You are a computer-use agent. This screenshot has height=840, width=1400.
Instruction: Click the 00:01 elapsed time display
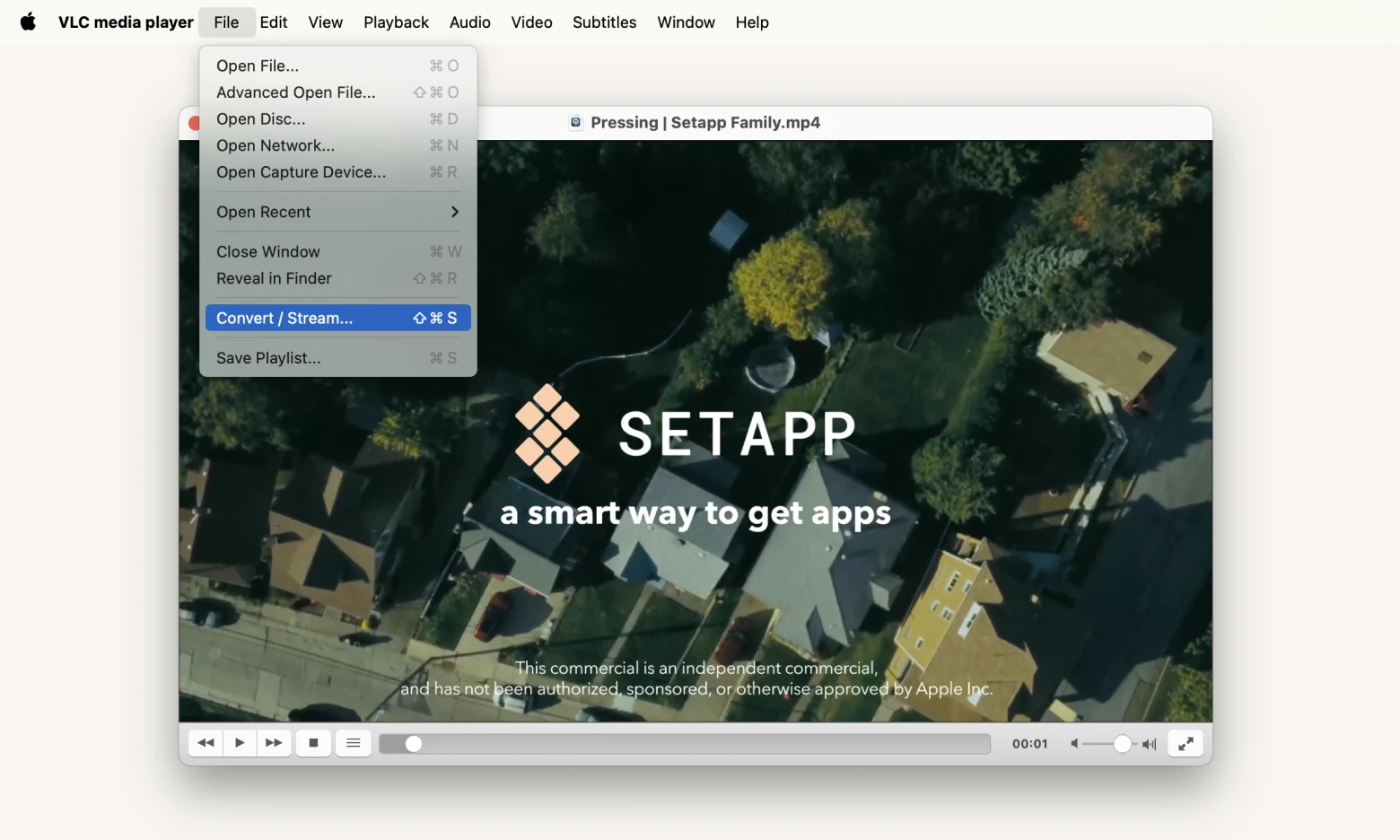click(x=1029, y=744)
